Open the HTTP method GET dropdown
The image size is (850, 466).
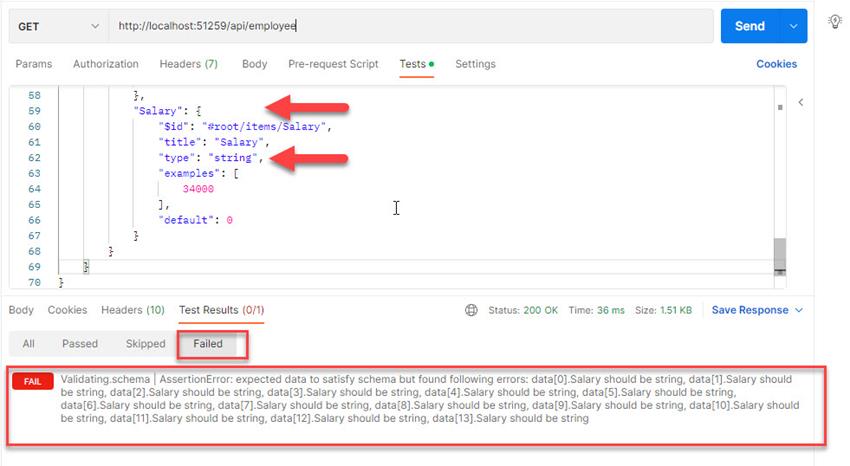59,26
